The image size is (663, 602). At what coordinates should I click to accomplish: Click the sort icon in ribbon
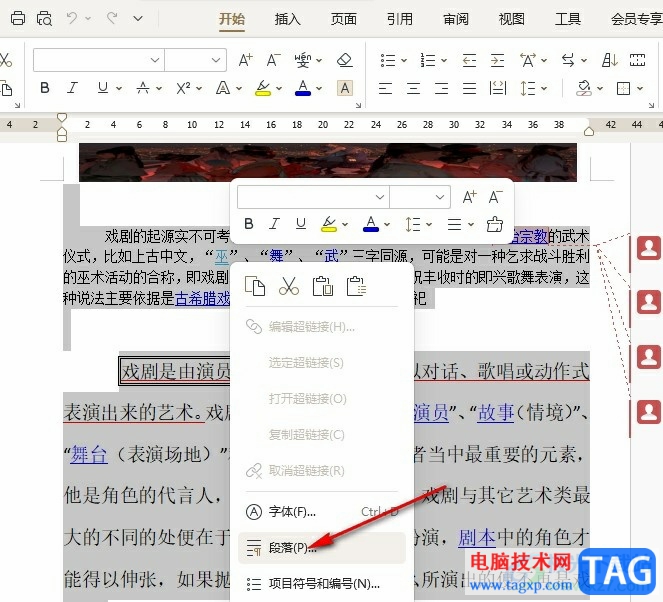coord(609,60)
